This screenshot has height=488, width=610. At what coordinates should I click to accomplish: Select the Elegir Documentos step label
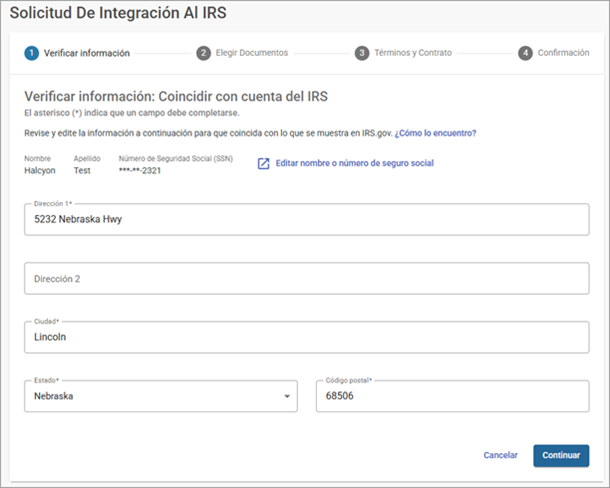[252, 53]
